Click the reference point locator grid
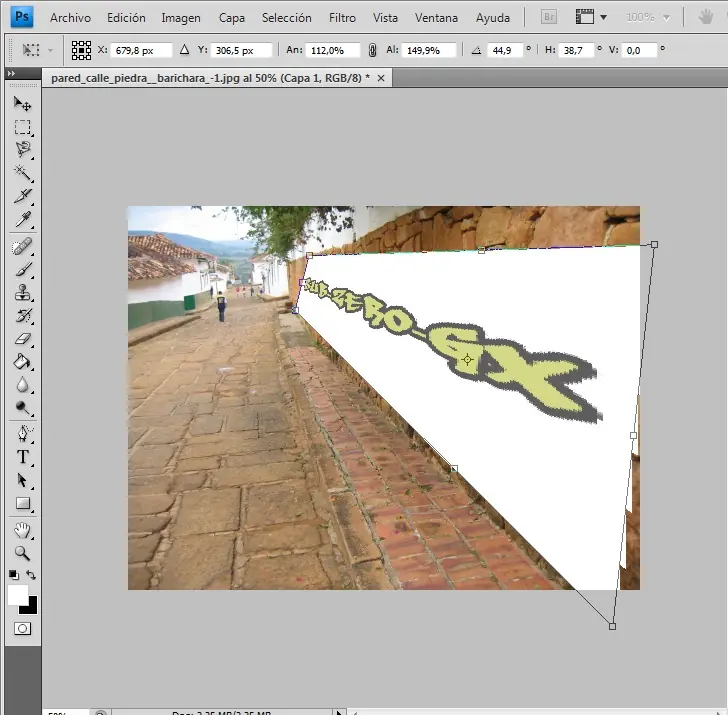Image resolution: width=728 pixels, height=715 pixels. point(81,50)
